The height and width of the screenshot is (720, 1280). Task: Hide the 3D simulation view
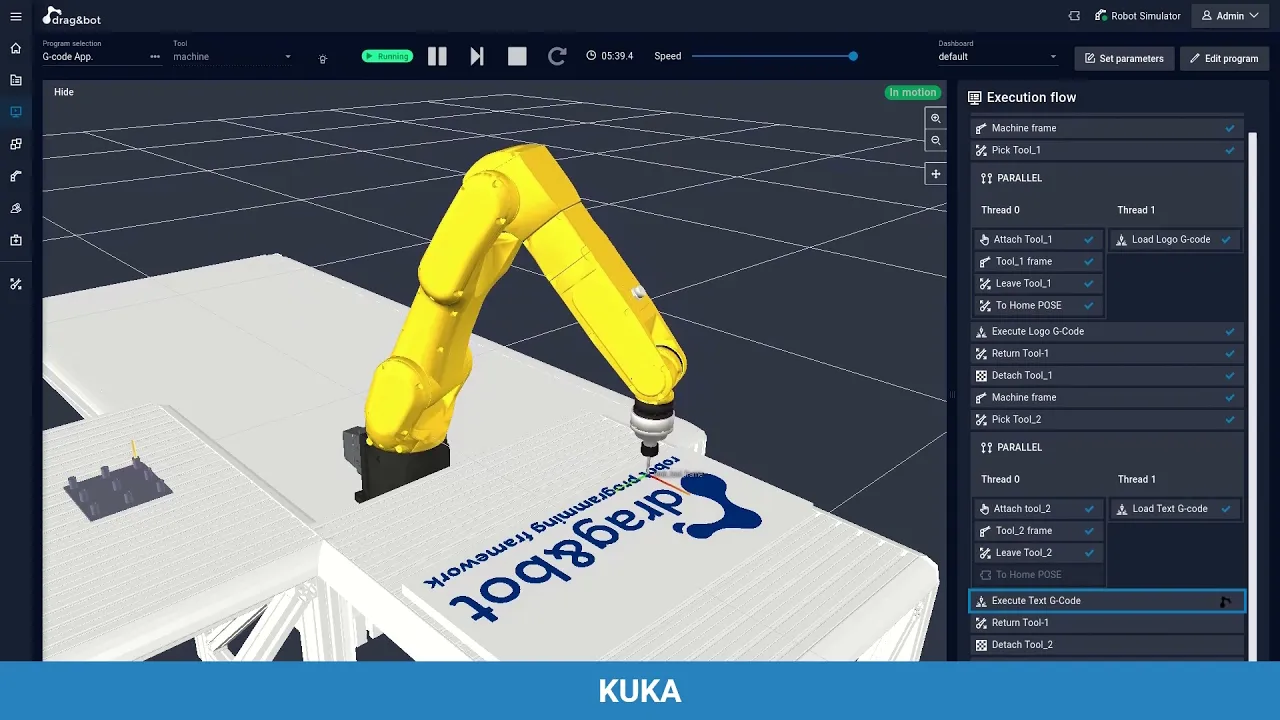[64, 92]
